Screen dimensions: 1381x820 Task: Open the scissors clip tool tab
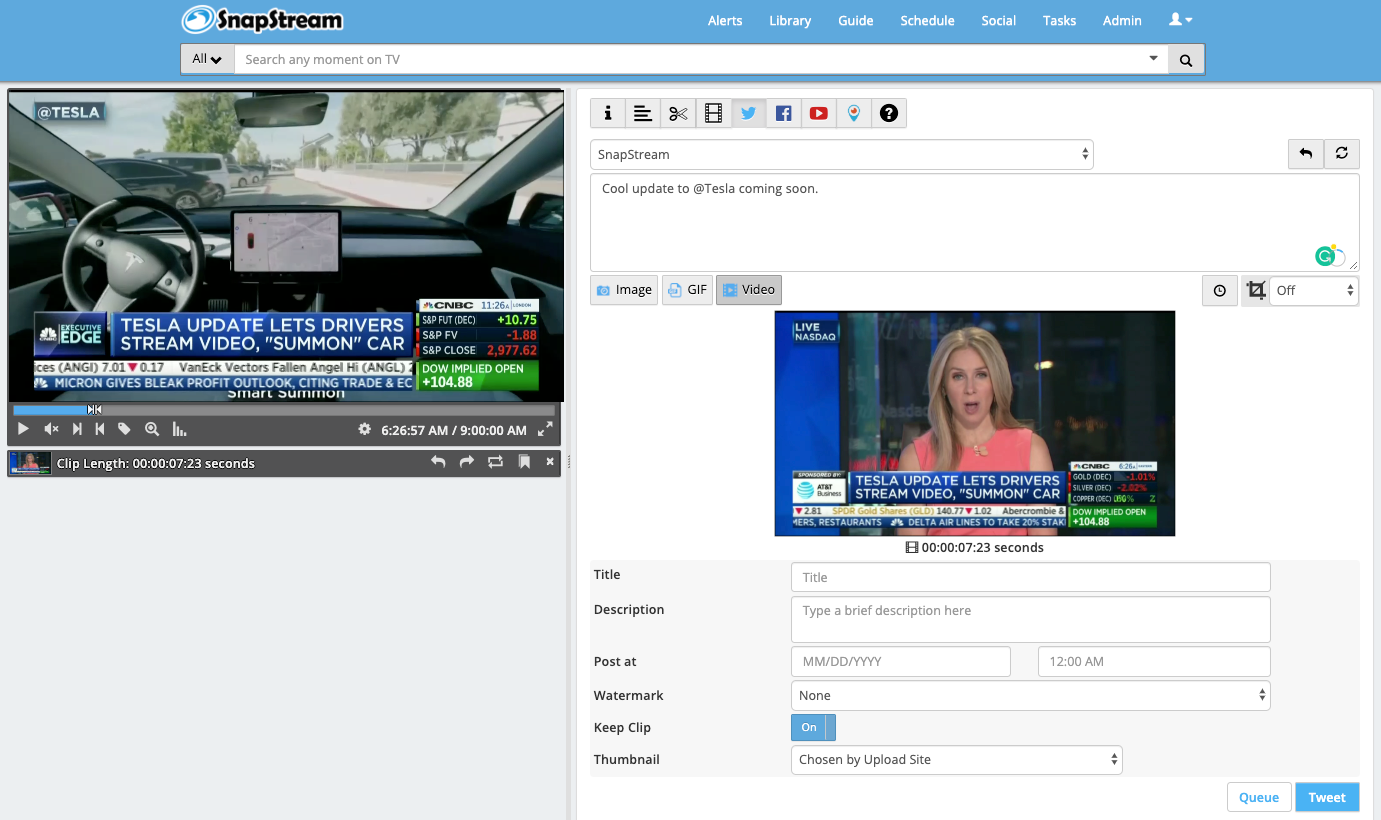pos(678,114)
